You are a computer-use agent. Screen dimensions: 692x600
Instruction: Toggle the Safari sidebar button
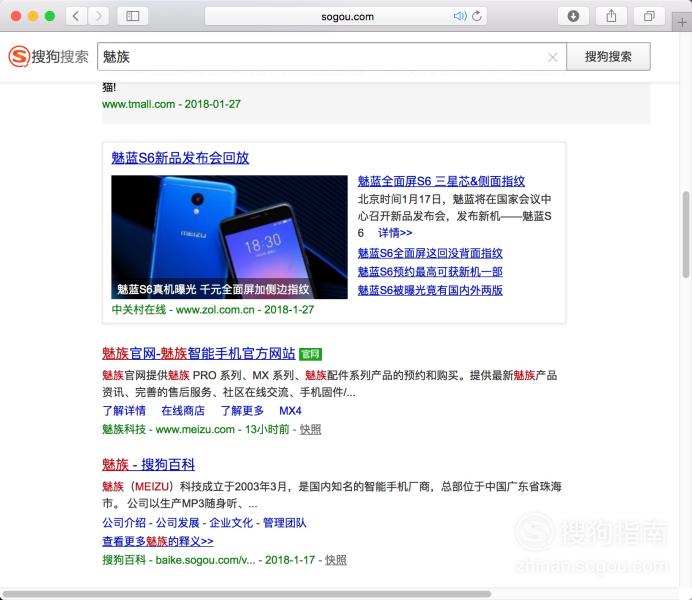point(132,16)
